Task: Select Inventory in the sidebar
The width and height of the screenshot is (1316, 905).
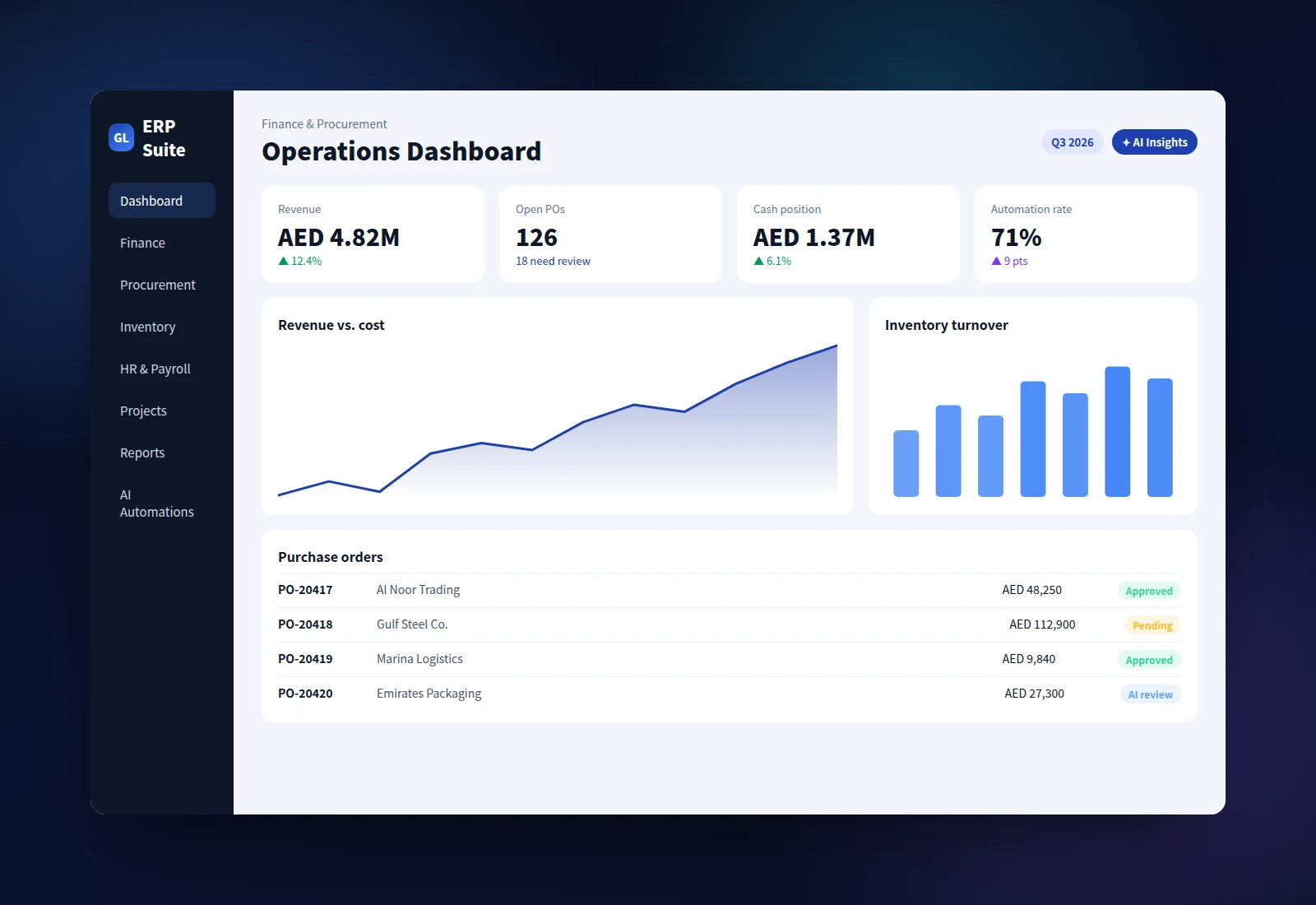Action: 162,327
